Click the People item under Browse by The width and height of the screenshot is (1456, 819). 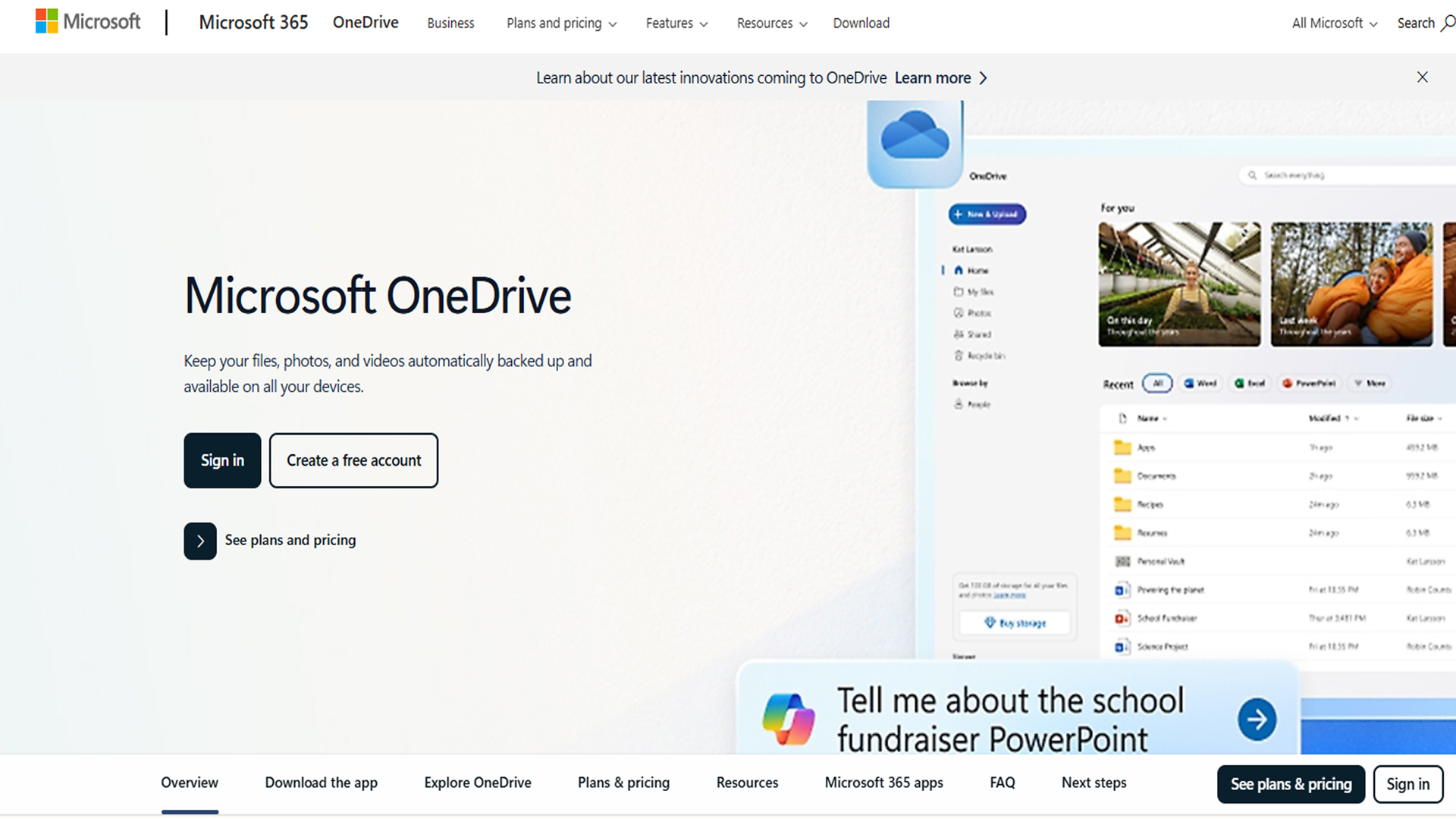coord(972,404)
